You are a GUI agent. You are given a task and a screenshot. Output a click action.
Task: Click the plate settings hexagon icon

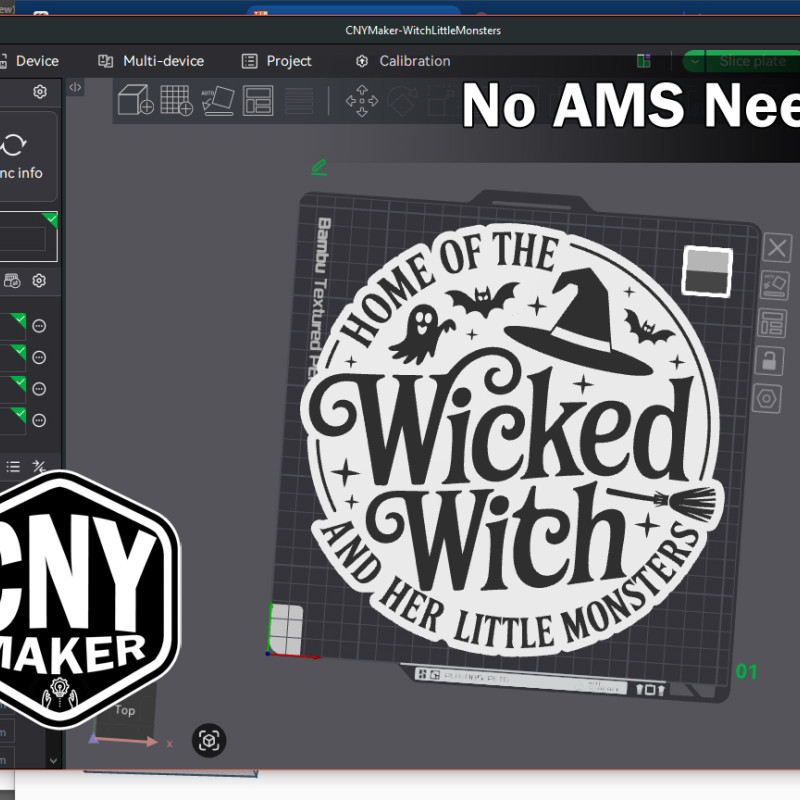point(776,397)
